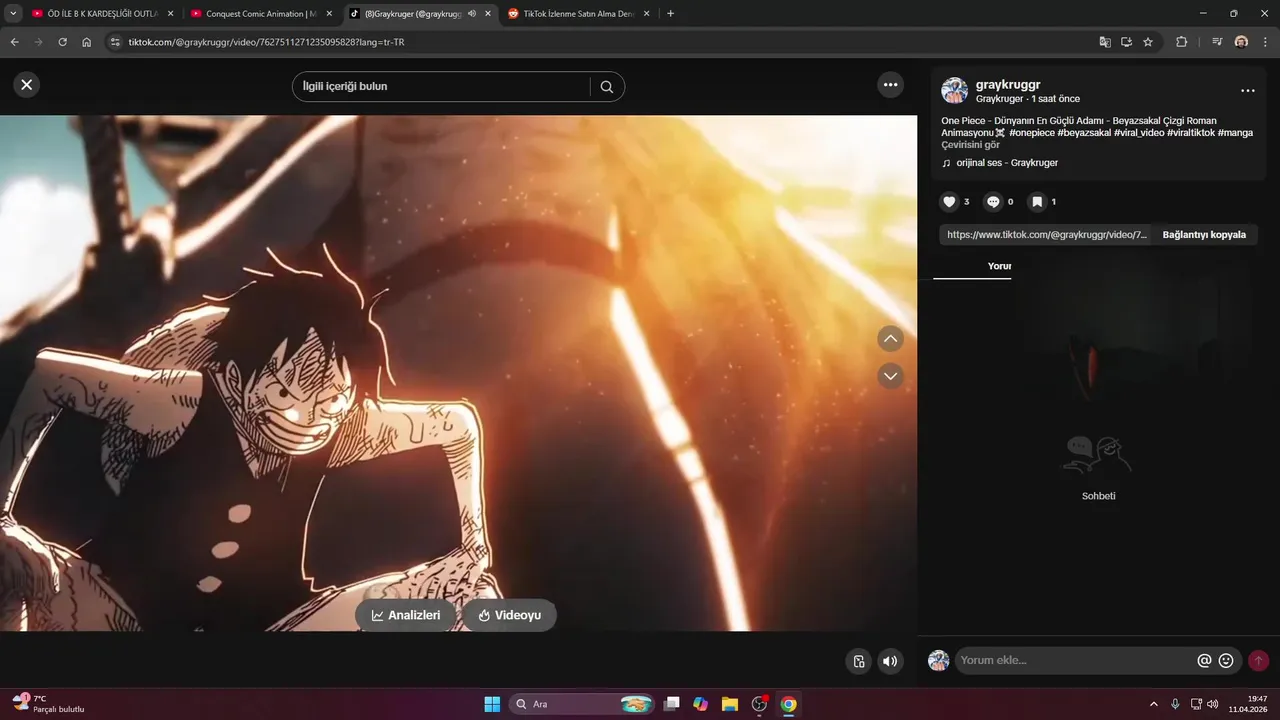The image size is (1280, 720).
Task: Open the #onepiece hashtag
Action: tap(1030, 133)
